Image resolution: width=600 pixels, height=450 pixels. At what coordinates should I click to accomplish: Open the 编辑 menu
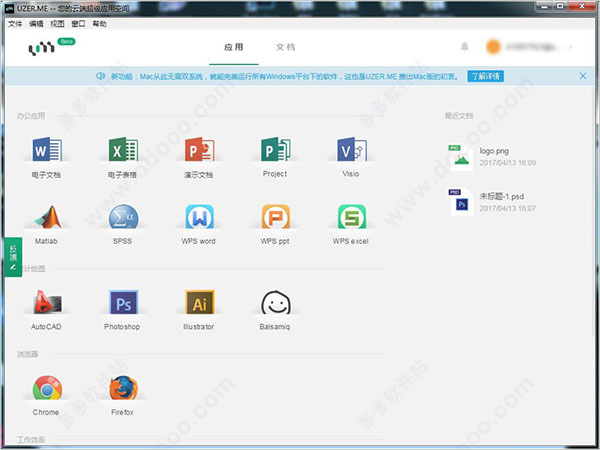coord(36,24)
